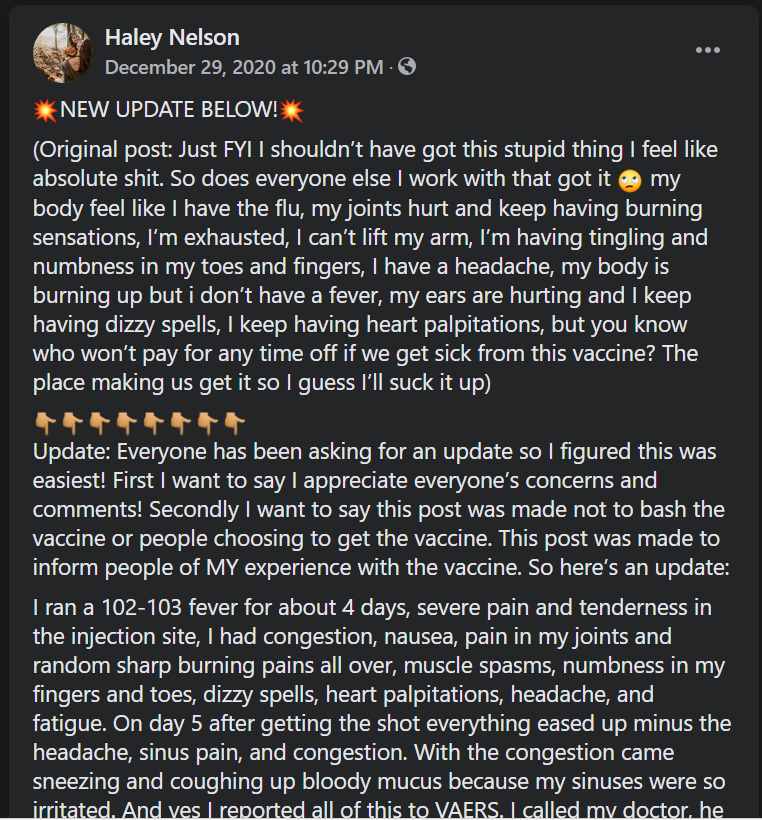This screenshot has height=820, width=762.
Task: Open the three-dot post options menu
Action: 708,50
